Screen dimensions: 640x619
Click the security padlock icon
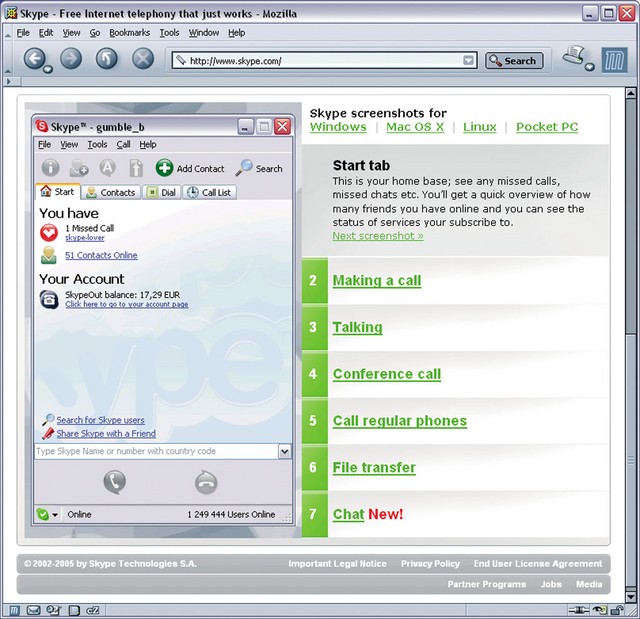617,610
